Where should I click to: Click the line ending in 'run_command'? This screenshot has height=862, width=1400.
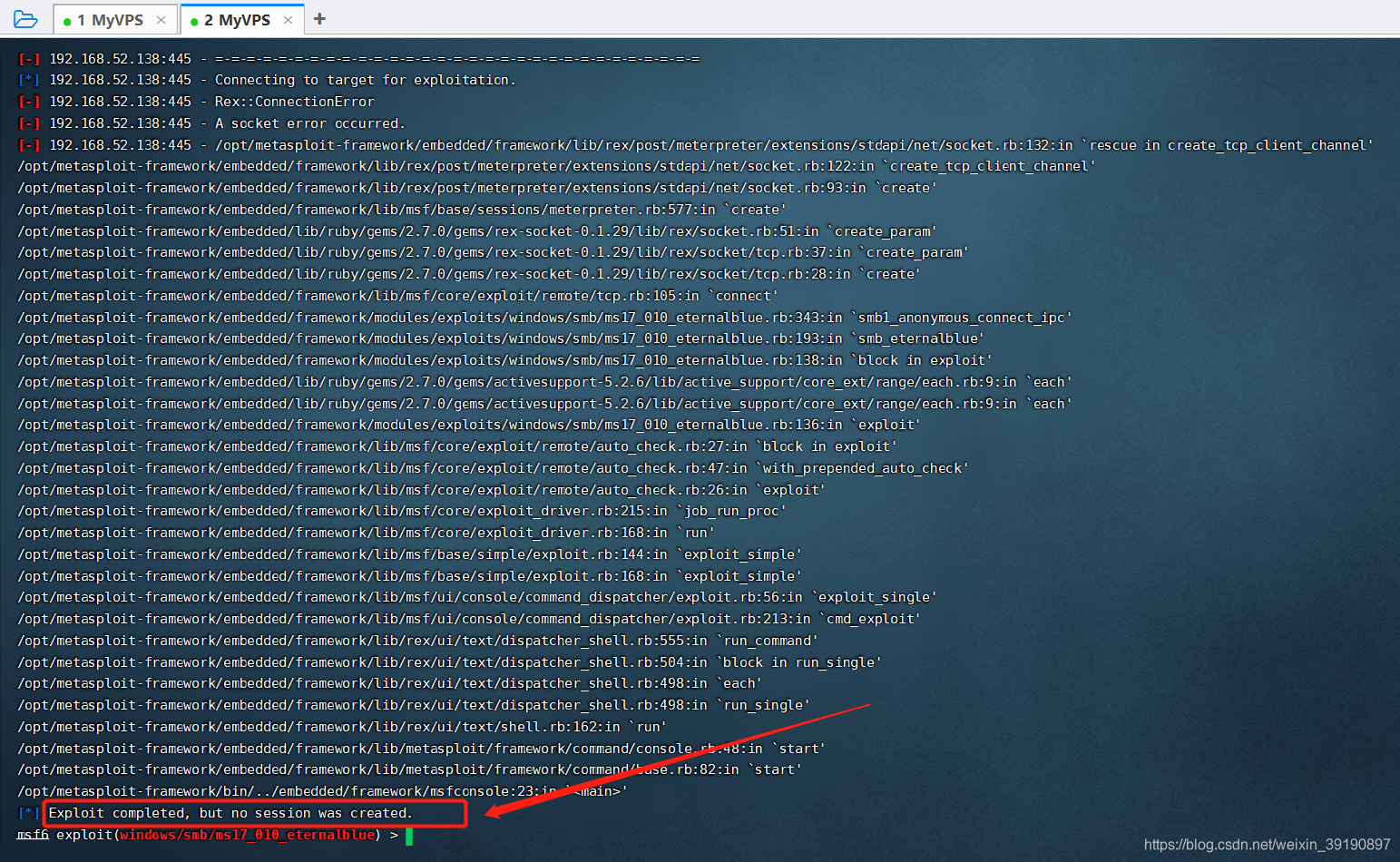click(417, 641)
